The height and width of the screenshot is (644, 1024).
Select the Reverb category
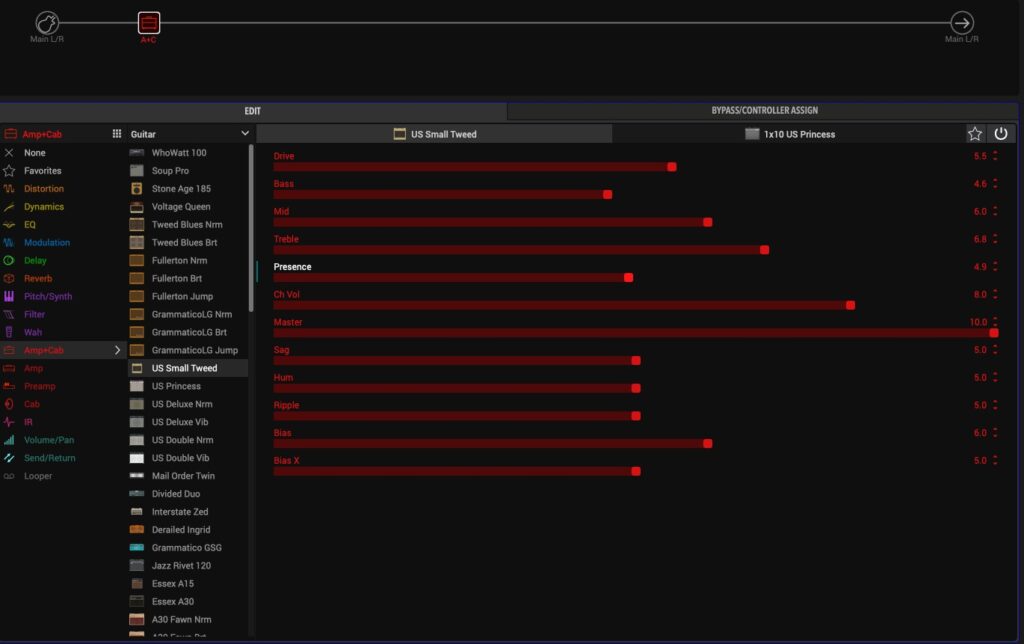[x=38, y=279]
